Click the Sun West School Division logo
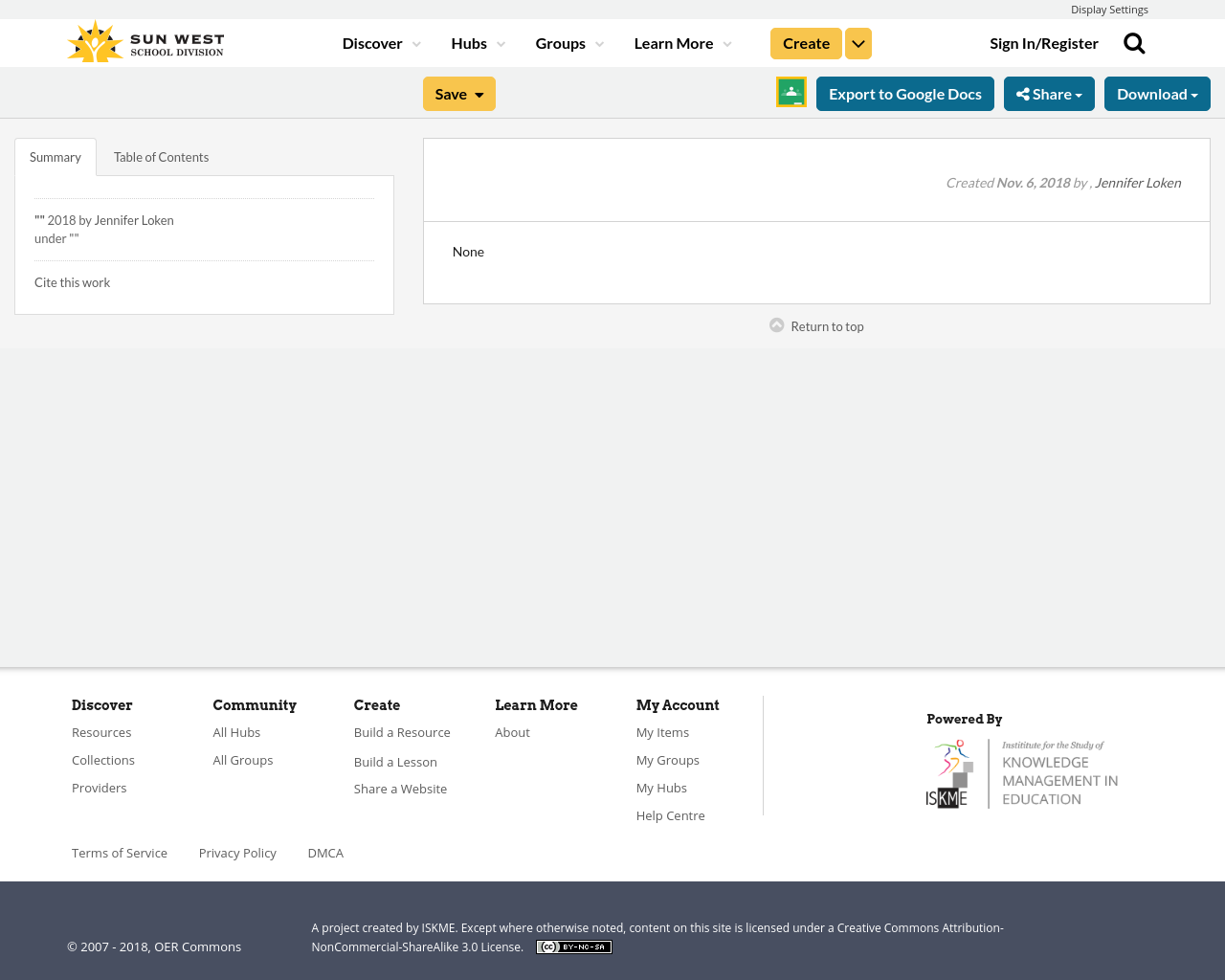This screenshot has height=980, width=1225. [144, 40]
